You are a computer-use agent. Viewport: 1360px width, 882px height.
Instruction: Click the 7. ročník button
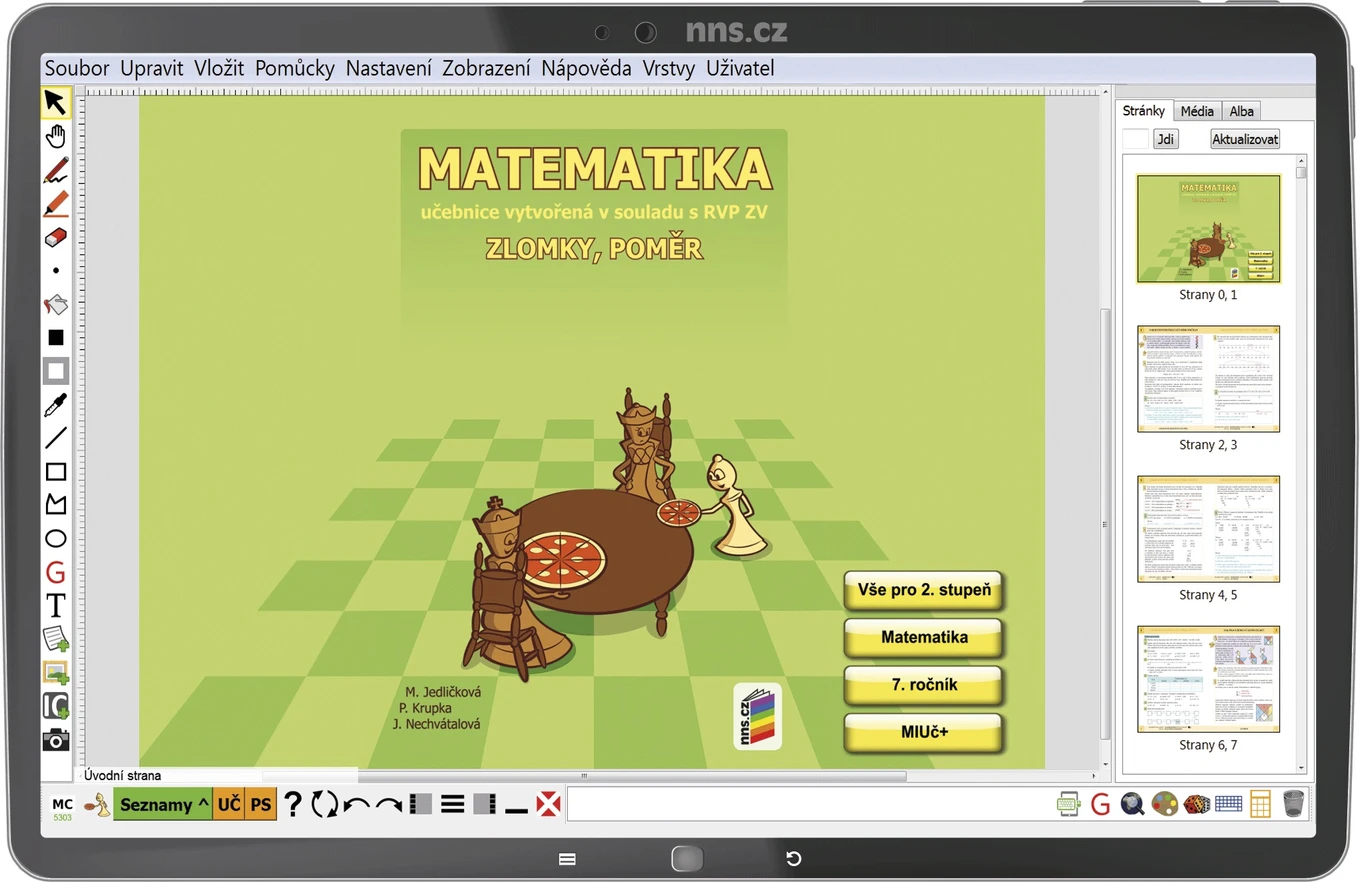[924, 685]
